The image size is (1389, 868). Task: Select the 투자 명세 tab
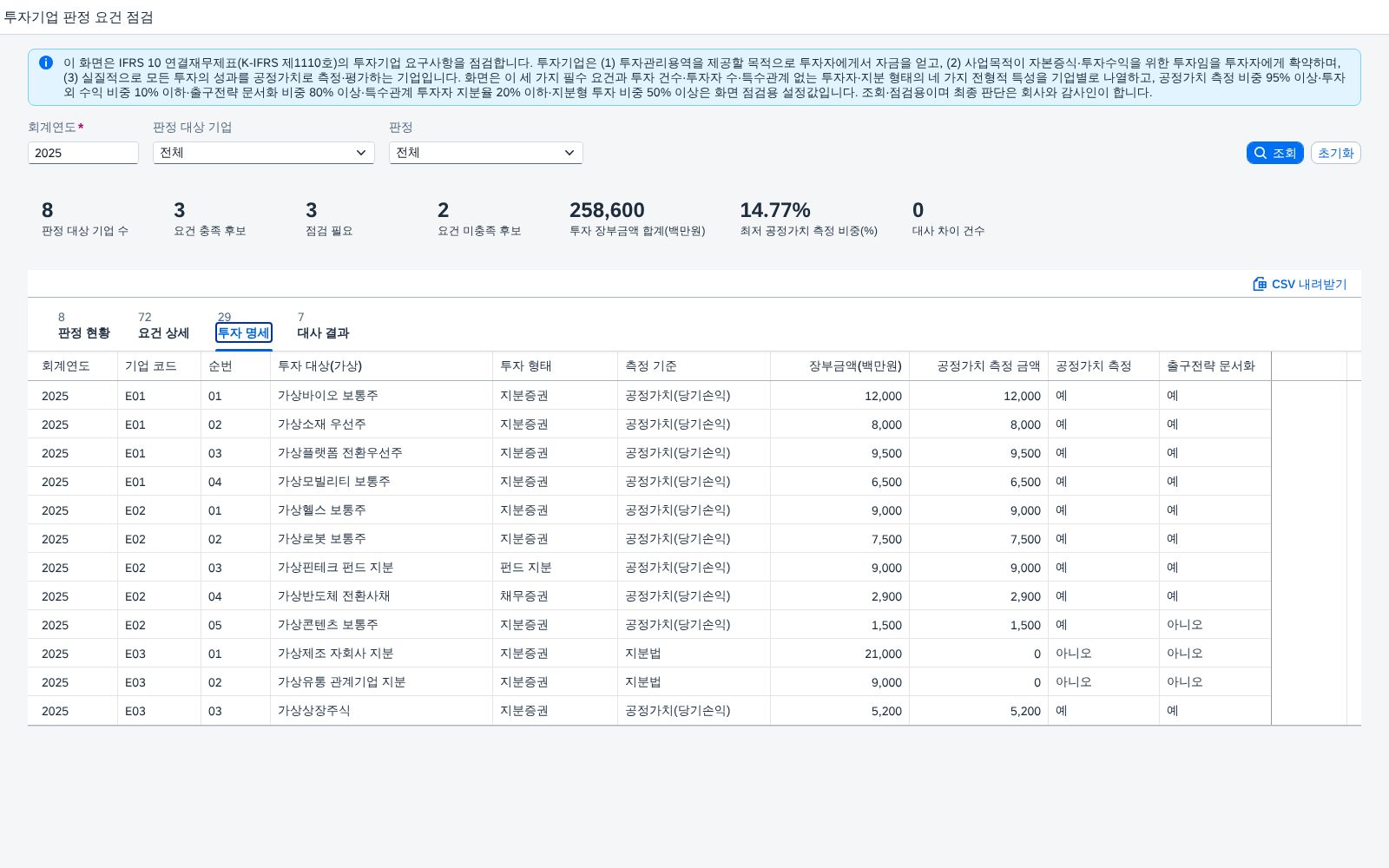[x=244, y=333]
